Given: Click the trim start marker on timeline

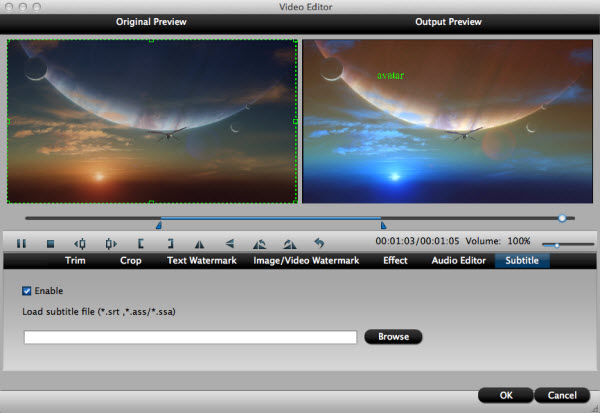Looking at the screenshot, I should point(159,225).
